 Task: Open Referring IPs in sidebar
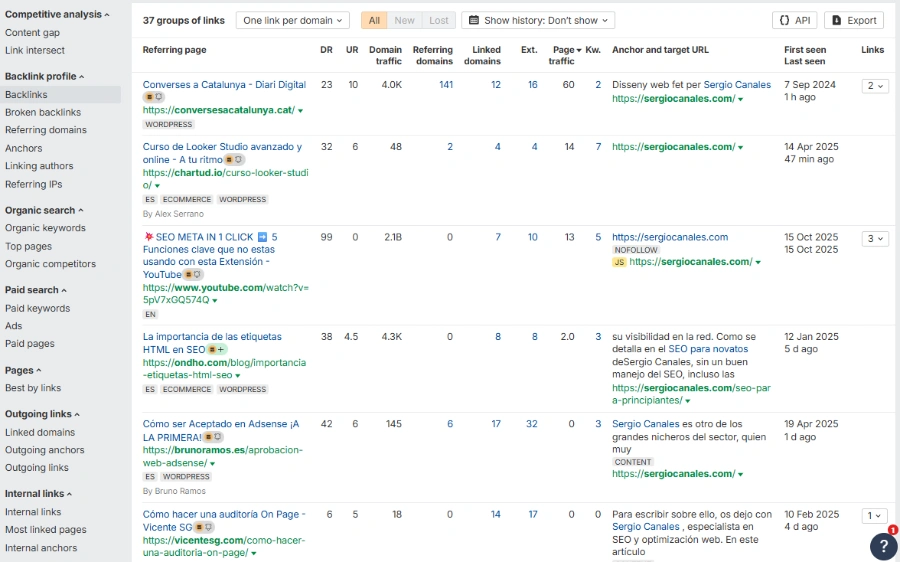[x=33, y=184]
